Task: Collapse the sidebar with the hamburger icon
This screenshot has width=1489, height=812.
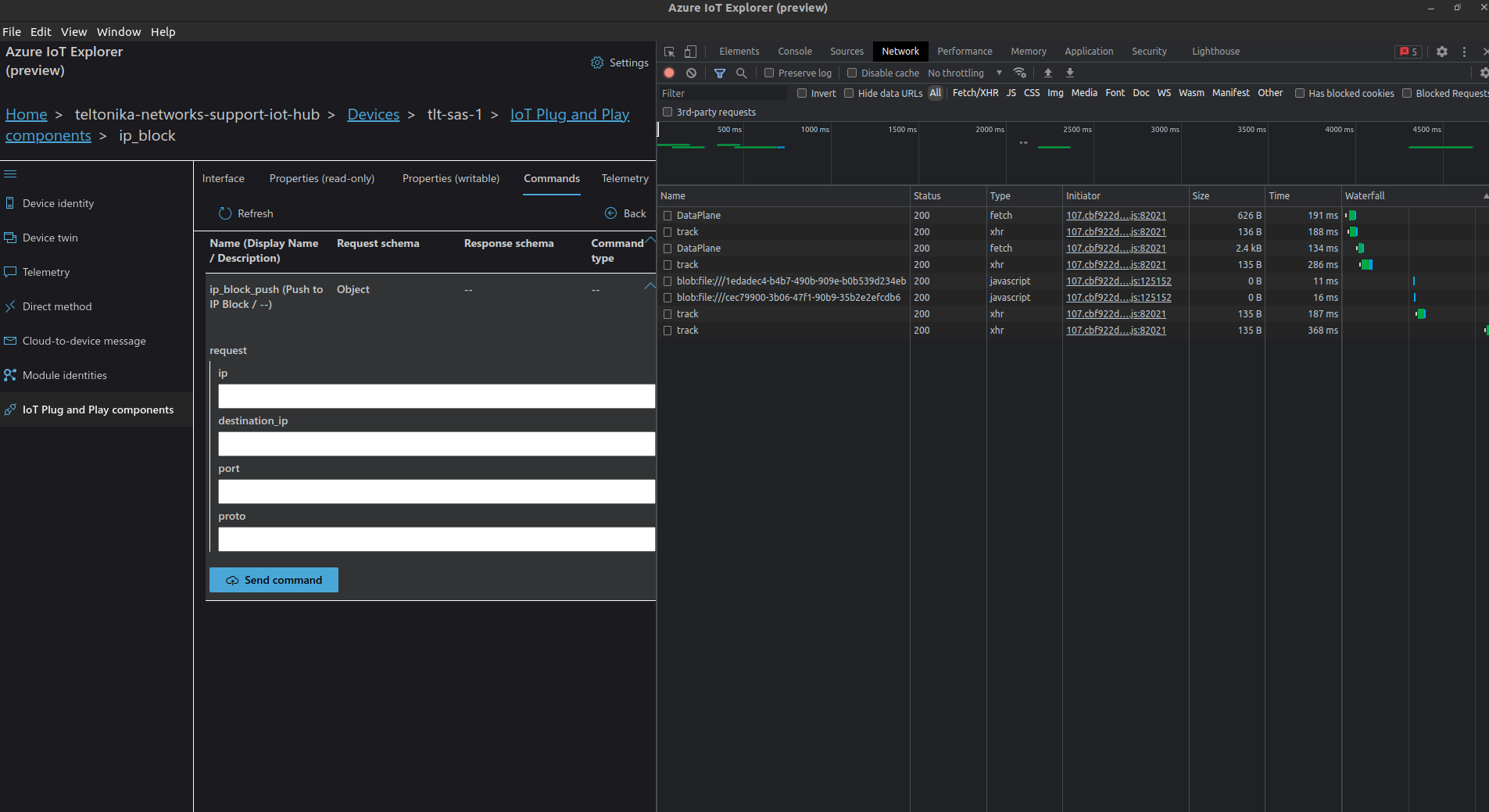Action: (x=11, y=173)
